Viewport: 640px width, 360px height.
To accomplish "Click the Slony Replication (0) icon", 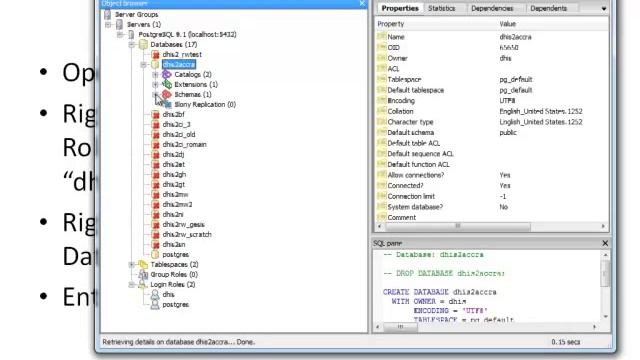I will point(167,104).
